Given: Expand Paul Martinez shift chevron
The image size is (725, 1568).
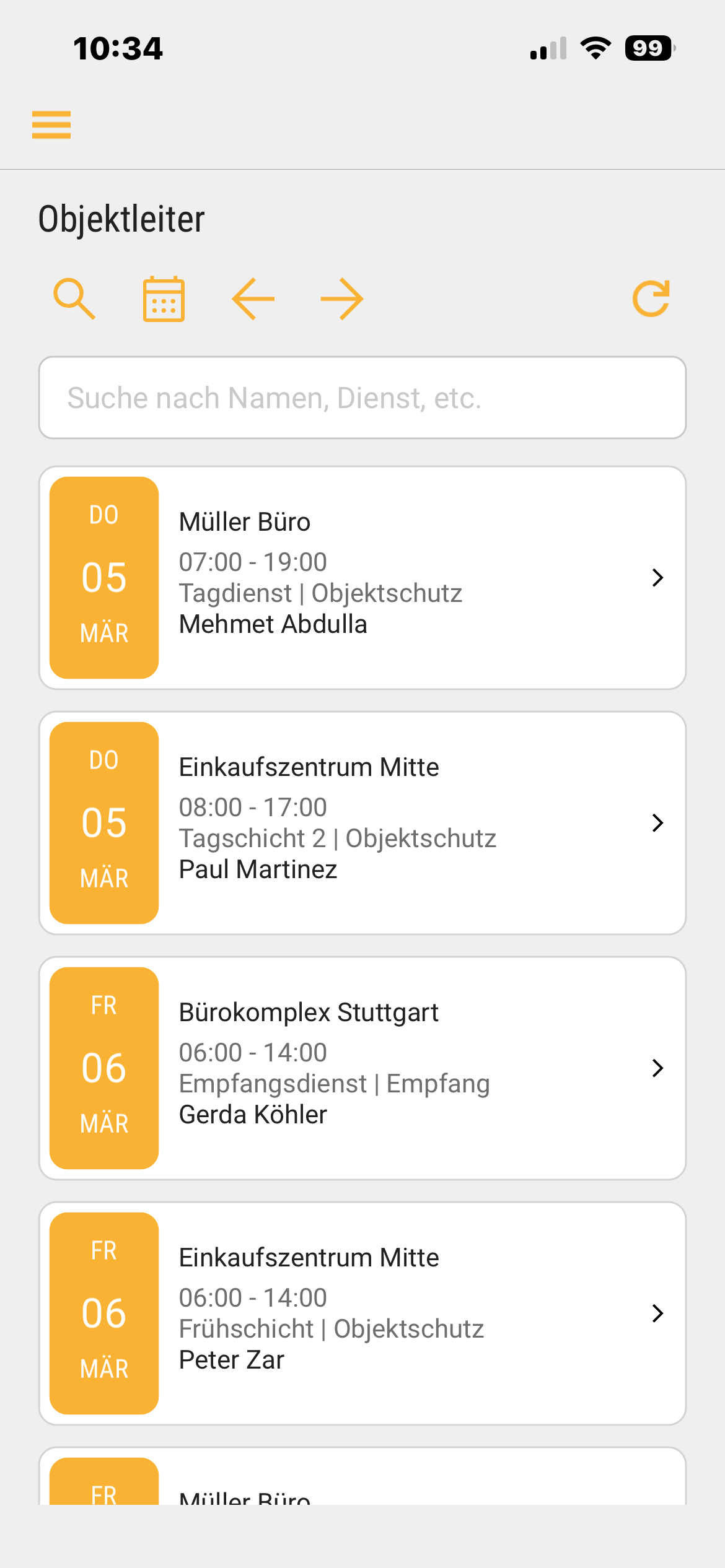Looking at the screenshot, I should [657, 823].
